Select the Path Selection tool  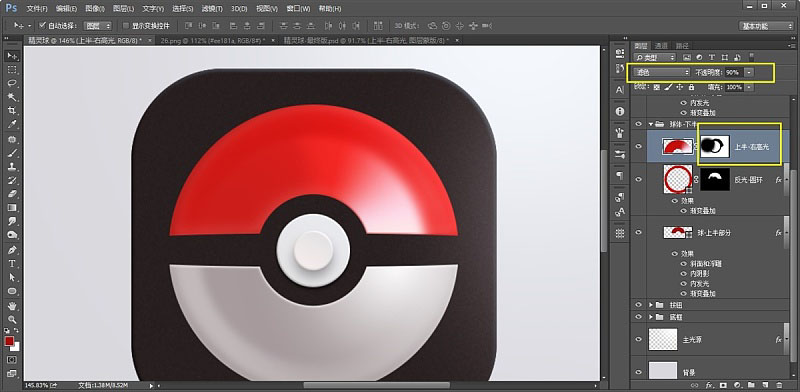[x=12, y=278]
